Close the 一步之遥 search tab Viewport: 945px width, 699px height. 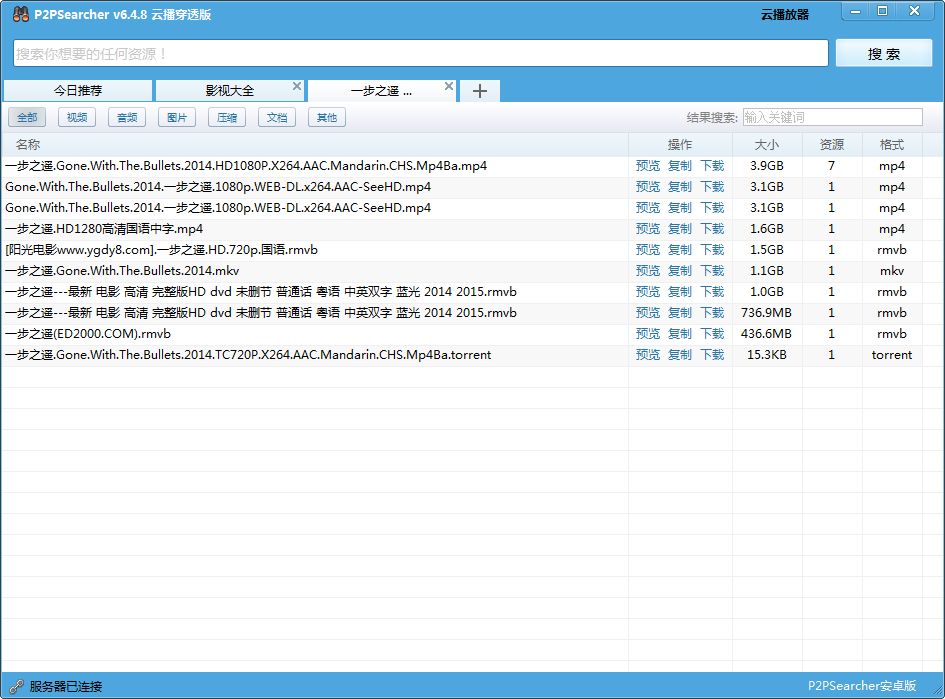[x=448, y=86]
